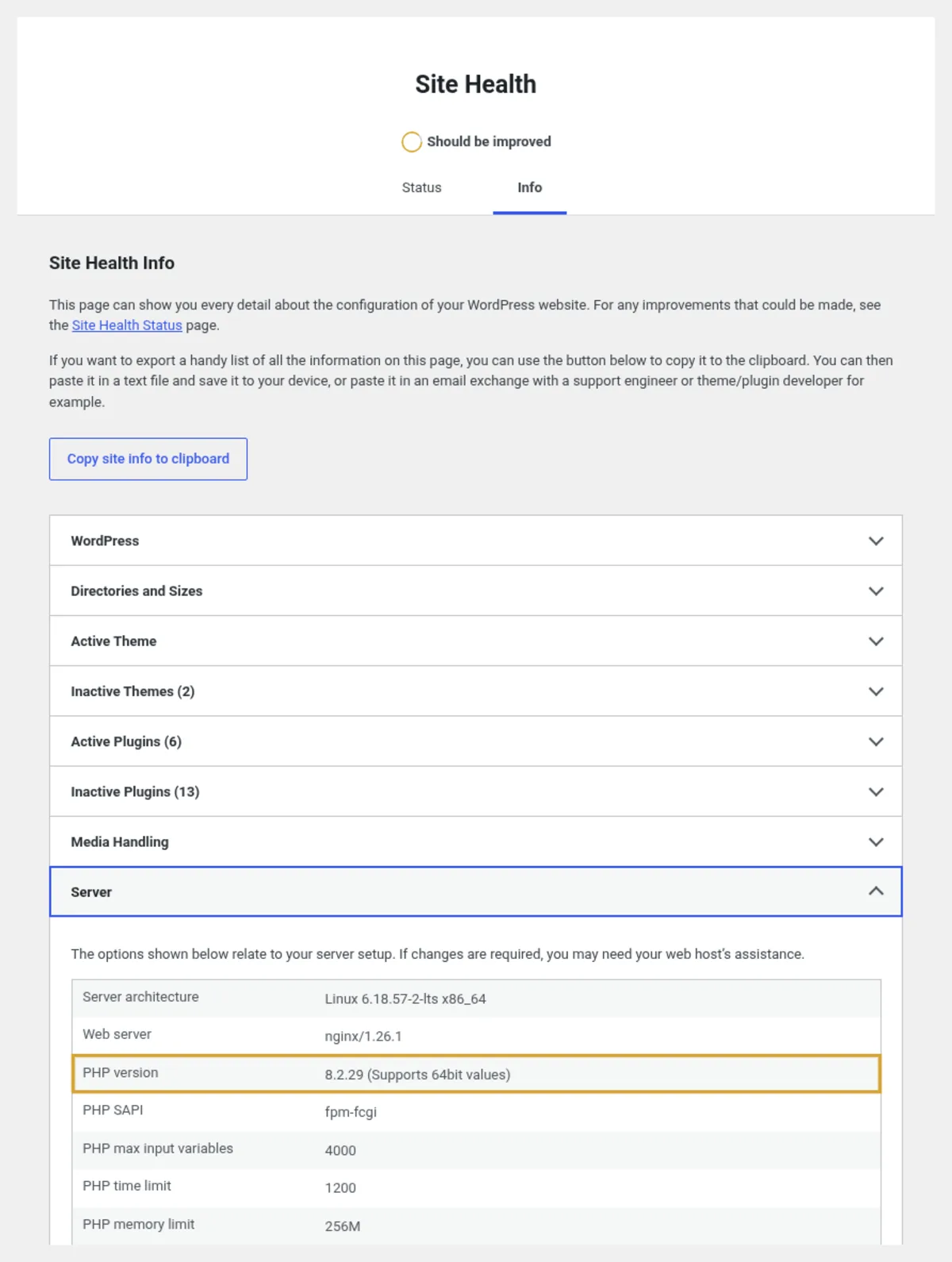Click the '8.2.29 (Supports 64bit values)' value
Viewport: 952px width, 1262px height.
click(x=417, y=1075)
